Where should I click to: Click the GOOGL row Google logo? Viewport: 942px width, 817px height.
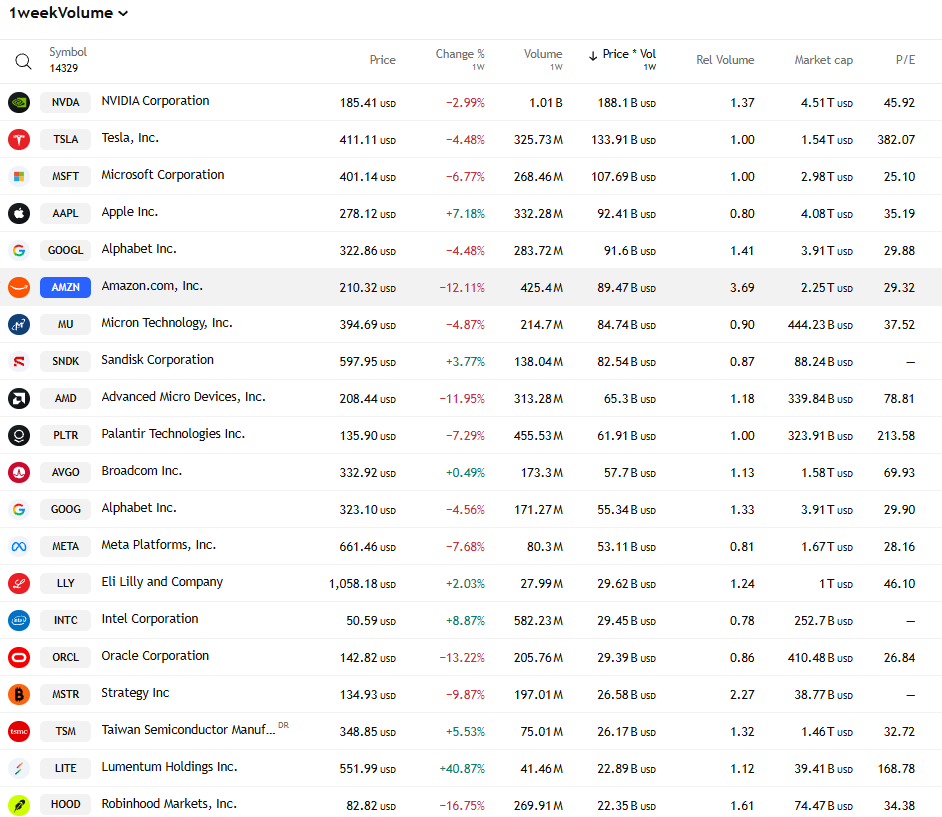(19, 251)
